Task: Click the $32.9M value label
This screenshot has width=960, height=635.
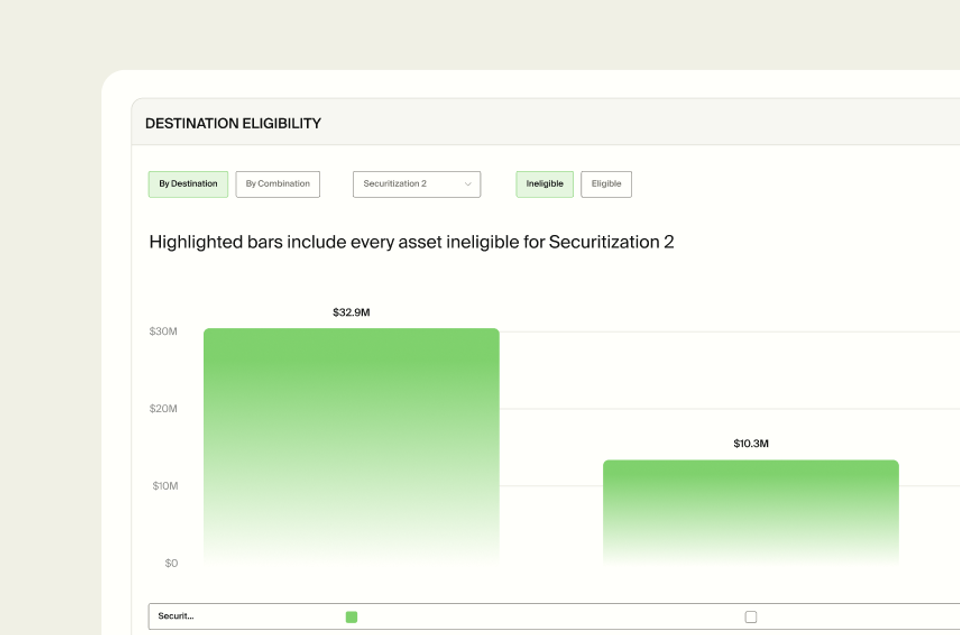Action: point(351,312)
